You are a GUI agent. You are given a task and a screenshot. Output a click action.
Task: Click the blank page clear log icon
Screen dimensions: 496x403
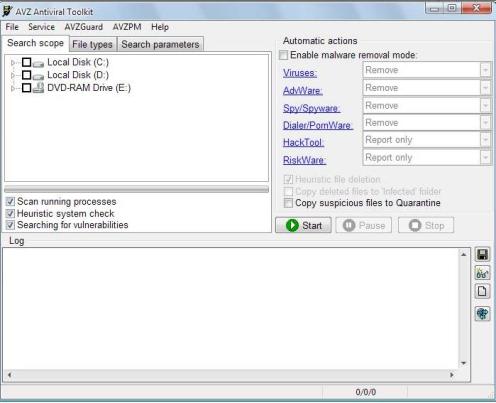(x=482, y=291)
